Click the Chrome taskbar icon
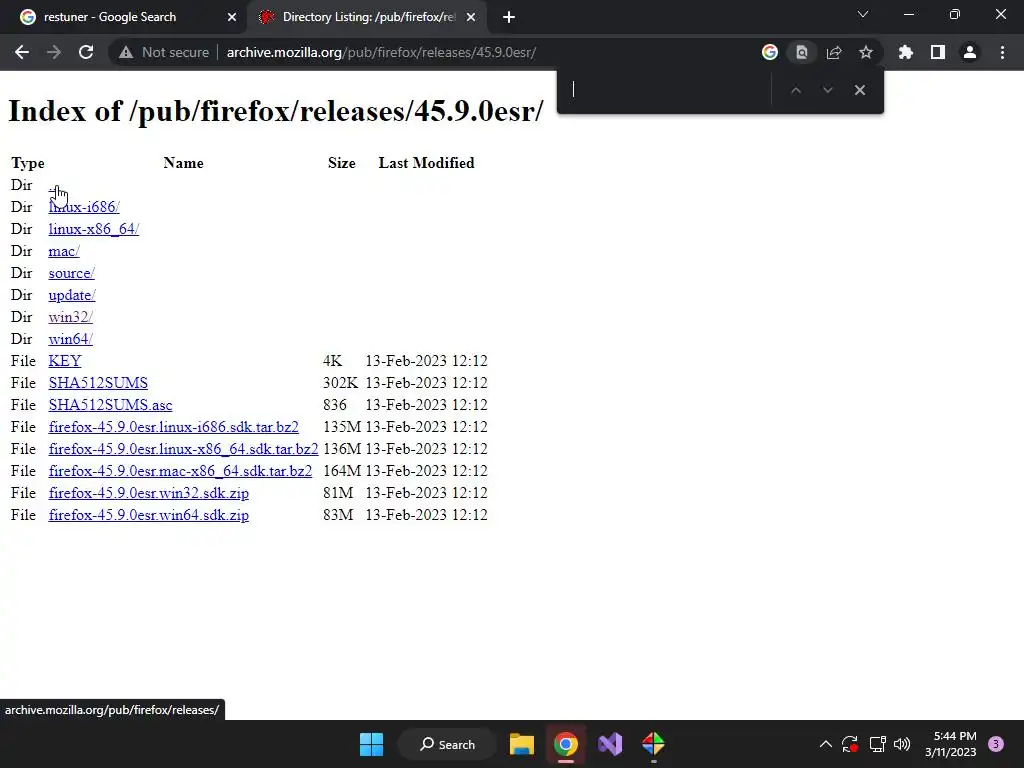1024x768 pixels. pyautogui.click(x=566, y=744)
